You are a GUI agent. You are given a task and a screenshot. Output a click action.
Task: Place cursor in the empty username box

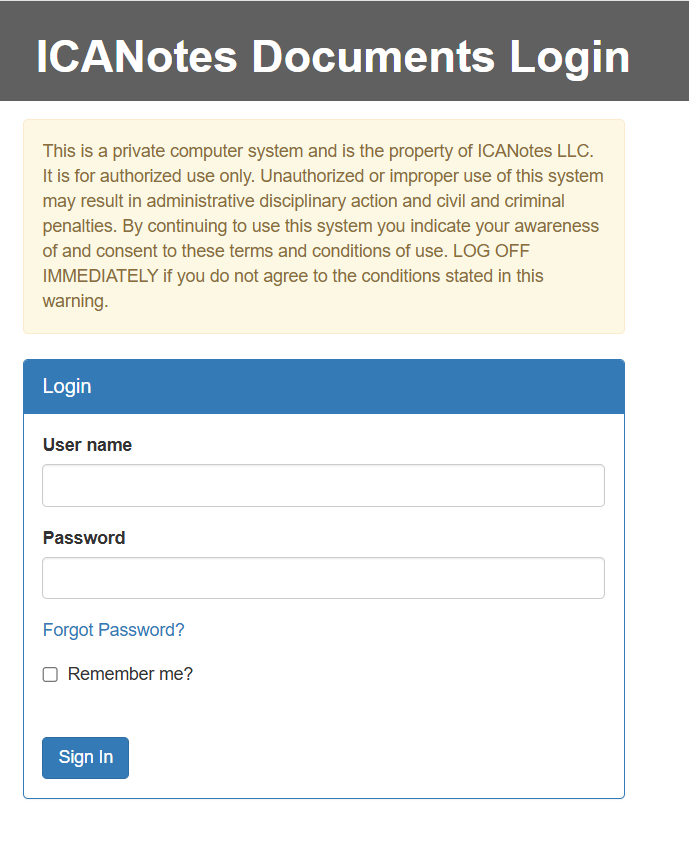[323, 486]
